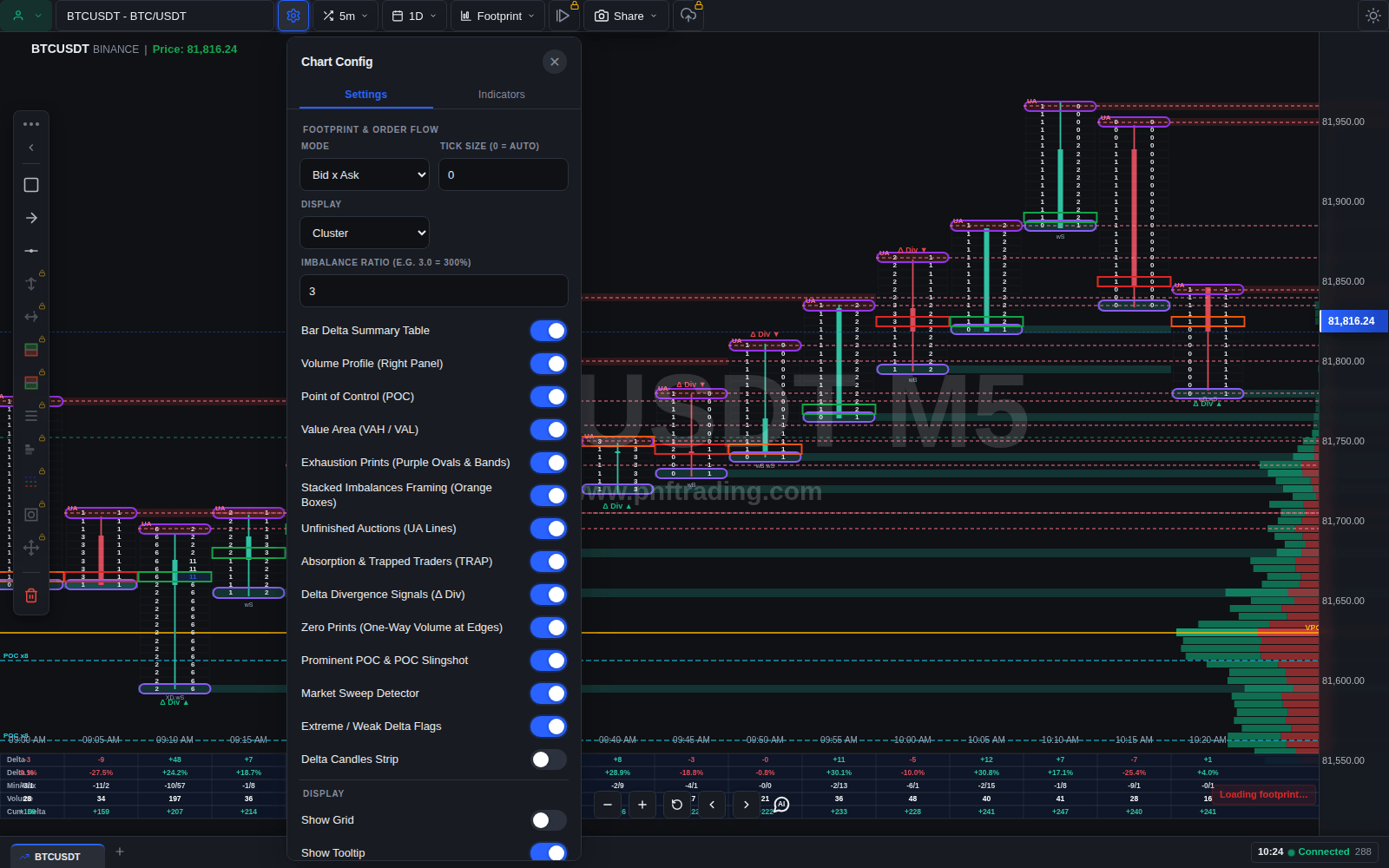Click the BTCUSDT - BTC/USDT symbol search field
Image resolution: width=1389 pixels, height=868 pixels.
click(165, 16)
